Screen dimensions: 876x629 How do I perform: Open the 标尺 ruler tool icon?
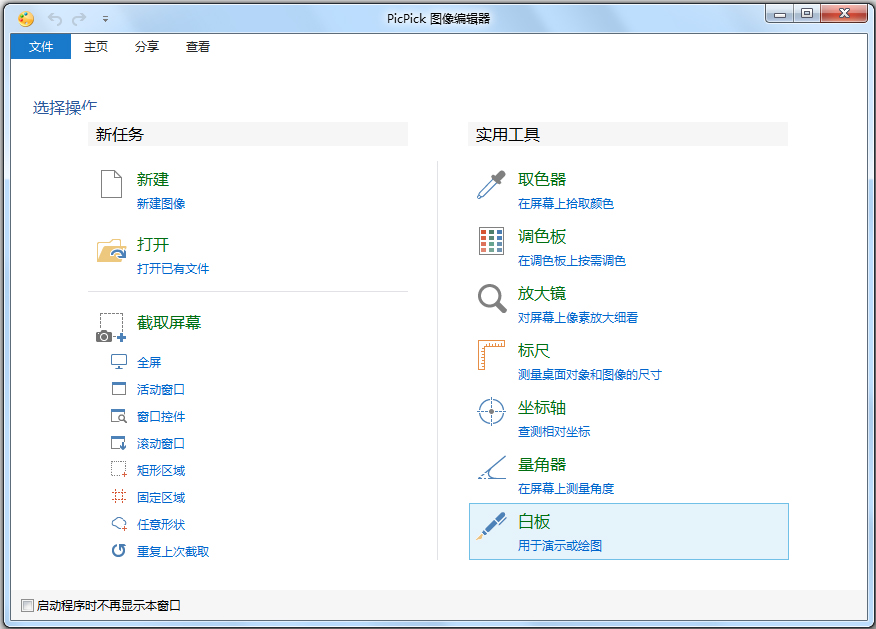point(491,355)
